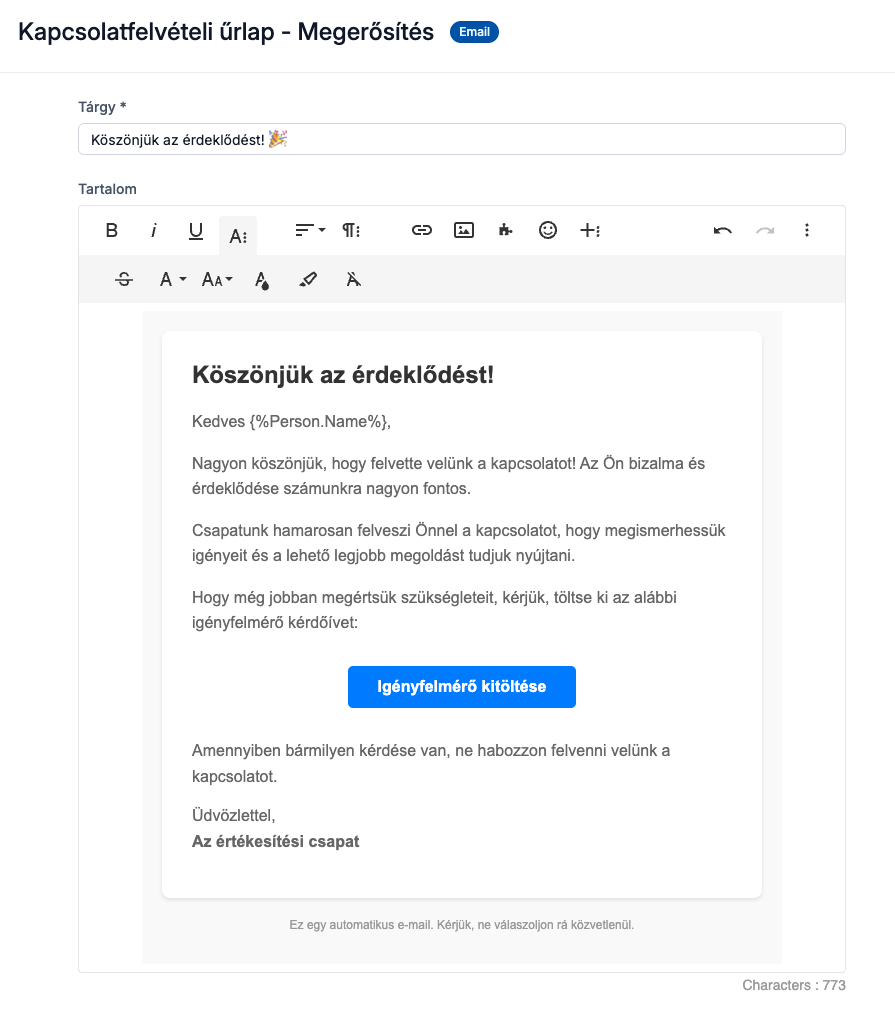Click the strikethrough icon
This screenshot has width=895, height=1009.
click(124, 280)
